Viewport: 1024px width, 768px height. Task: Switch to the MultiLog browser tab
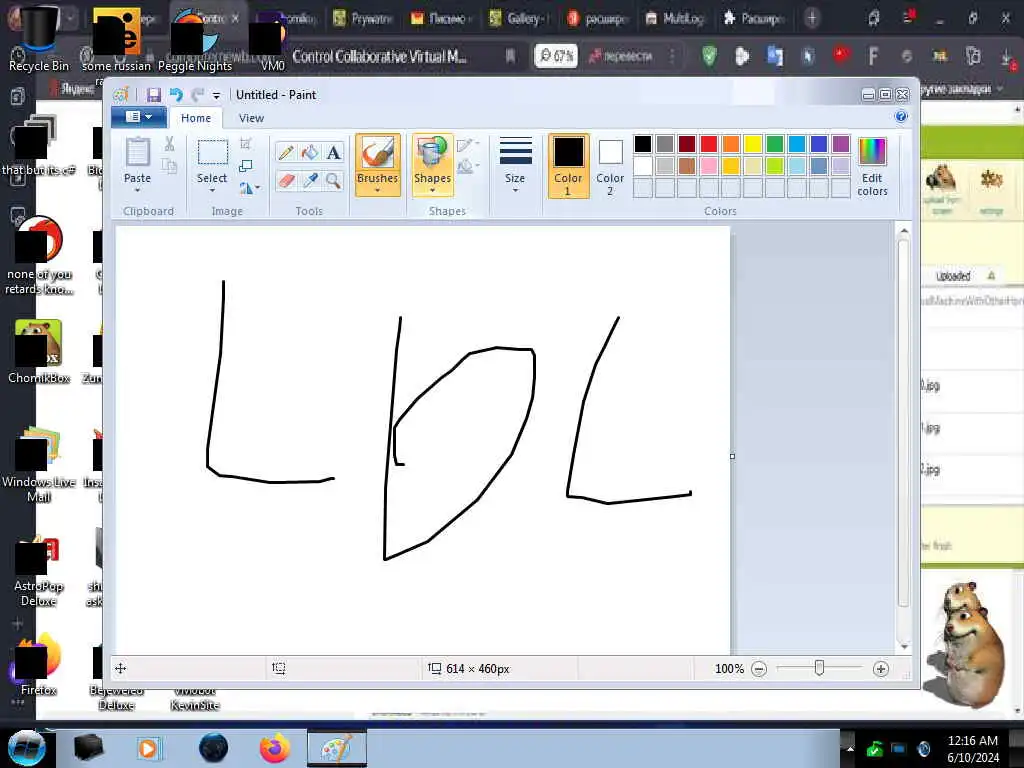(675, 18)
